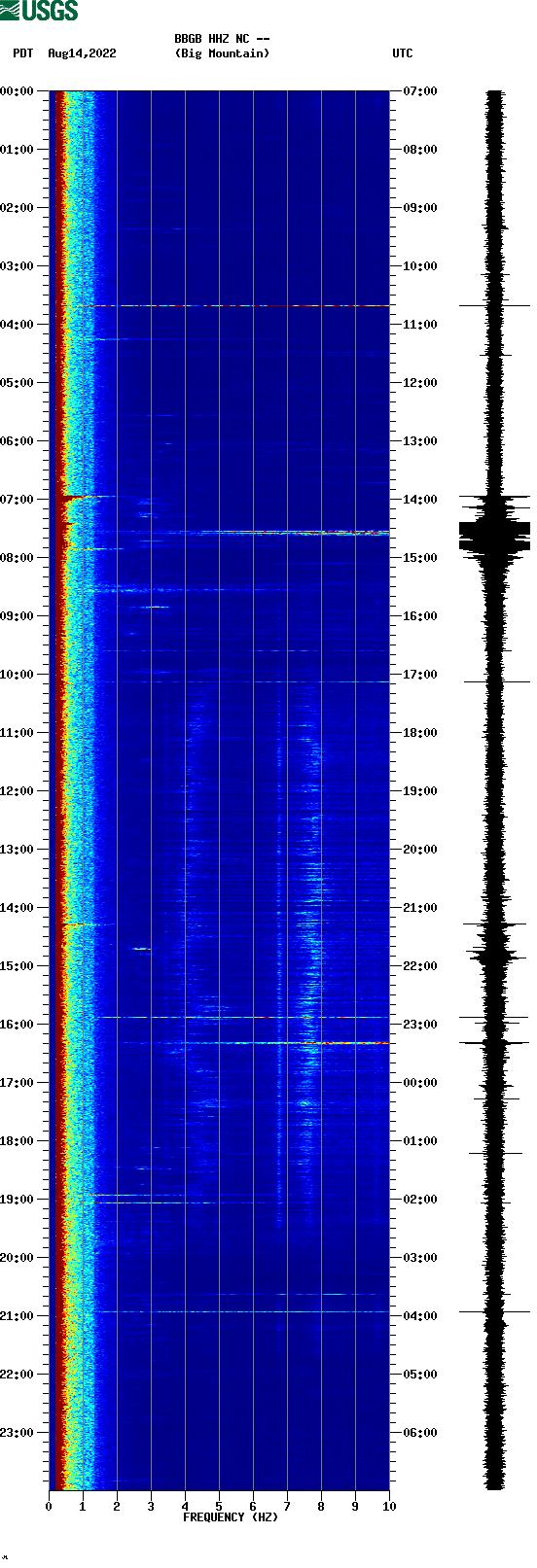Click the Aug14,2022 date label
Viewport: 537px width, 1568px height.
pyautogui.click(x=82, y=53)
